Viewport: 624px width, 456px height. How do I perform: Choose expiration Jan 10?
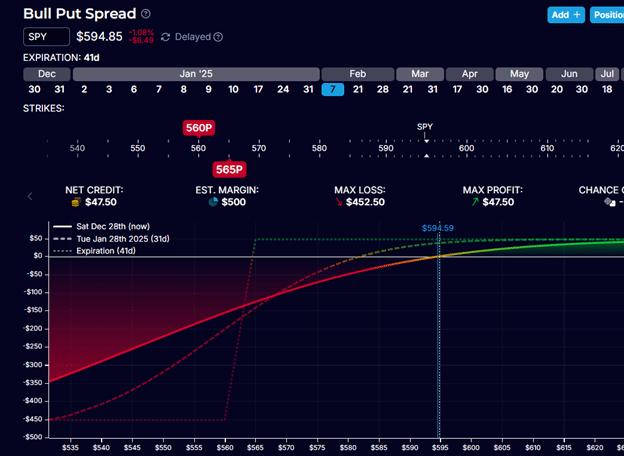233,89
